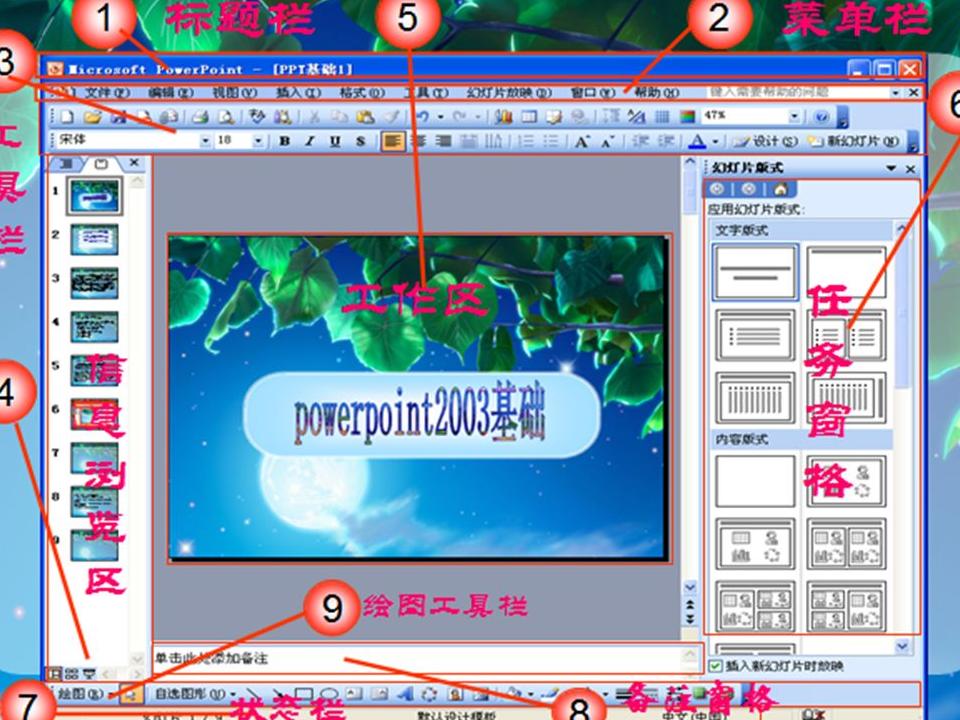Open the 插入 (Insert) menu
960x720 pixels.
[x=298, y=92]
